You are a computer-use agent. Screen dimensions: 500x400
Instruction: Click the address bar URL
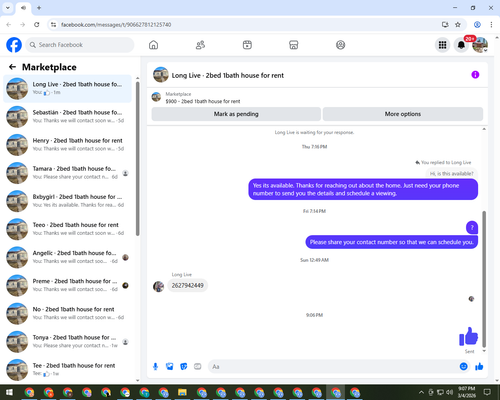click(x=116, y=25)
